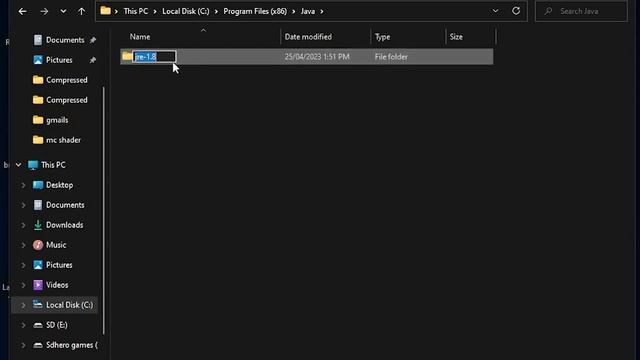Expand Downloads node in tree
Screen dimensions: 640x360
[x=23, y=225]
